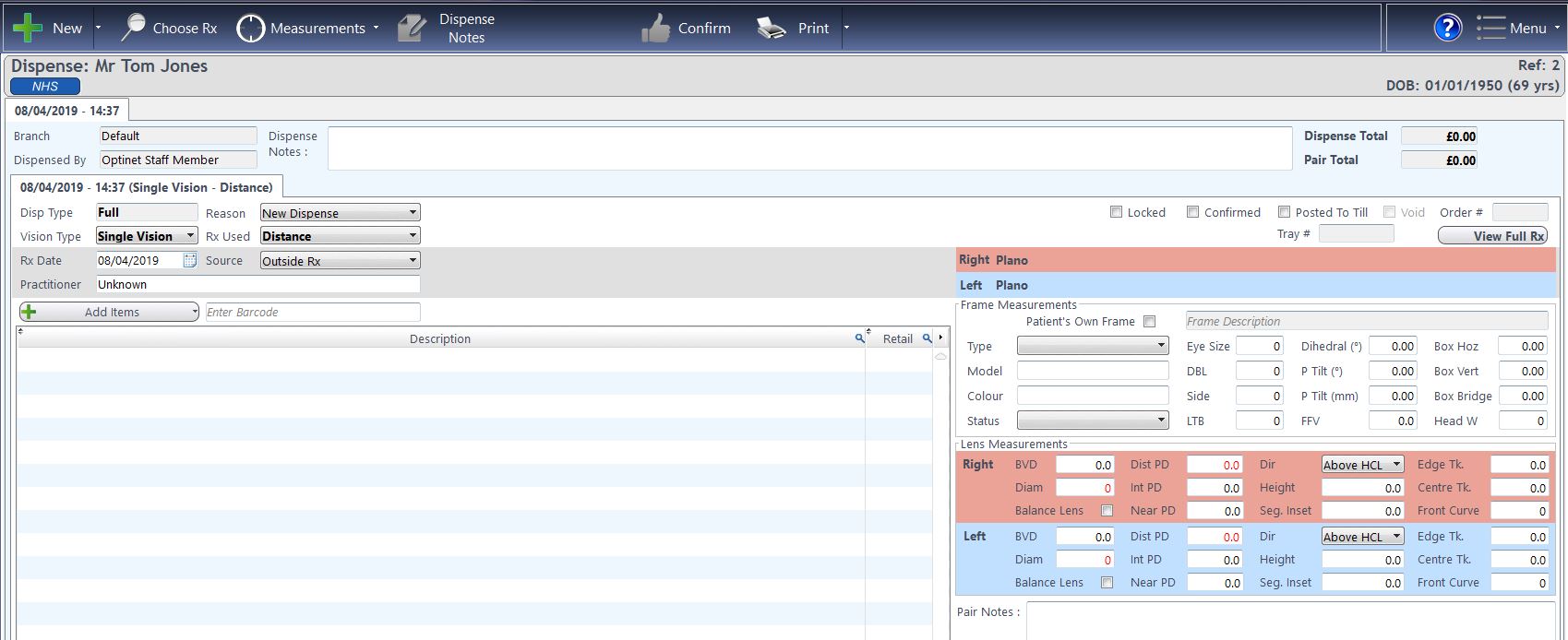The height and width of the screenshot is (640, 1568).
Task: Open the blue Help question icon
Action: coord(1447,28)
